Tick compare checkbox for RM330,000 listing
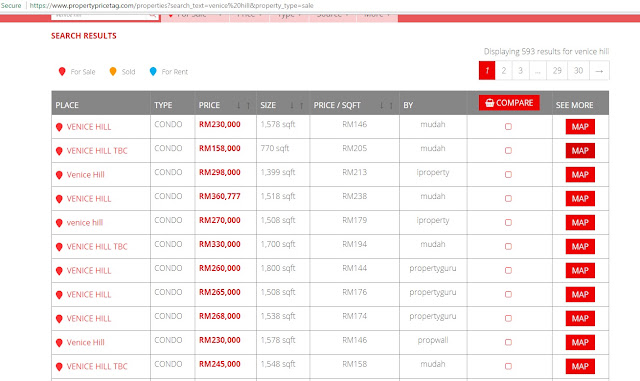This screenshot has height=381, width=640. pos(508,247)
